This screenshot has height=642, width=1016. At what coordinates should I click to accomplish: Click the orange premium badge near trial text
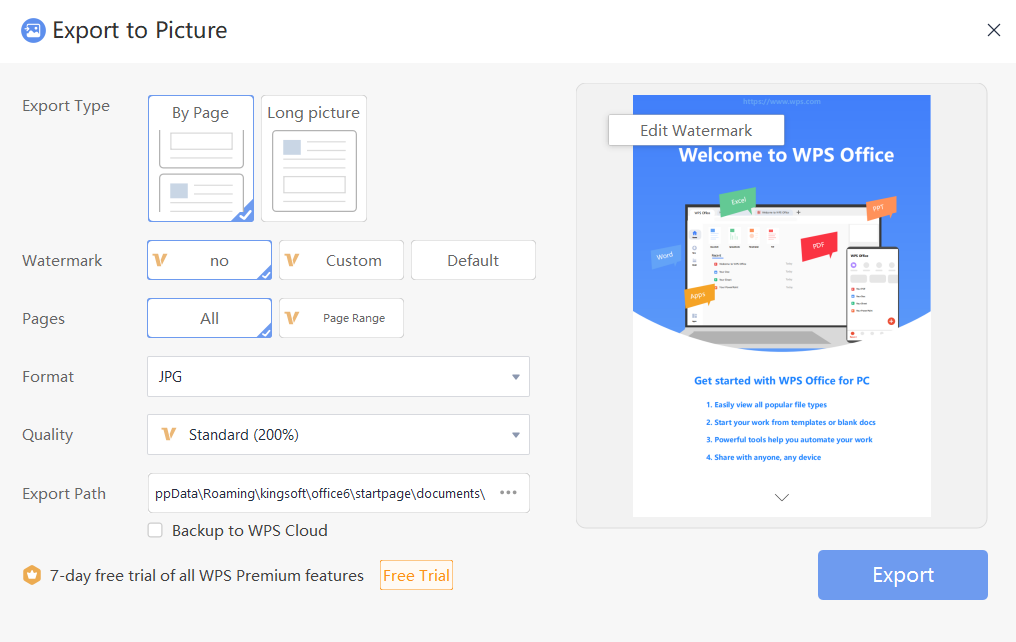pyautogui.click(x=31, y=575)
